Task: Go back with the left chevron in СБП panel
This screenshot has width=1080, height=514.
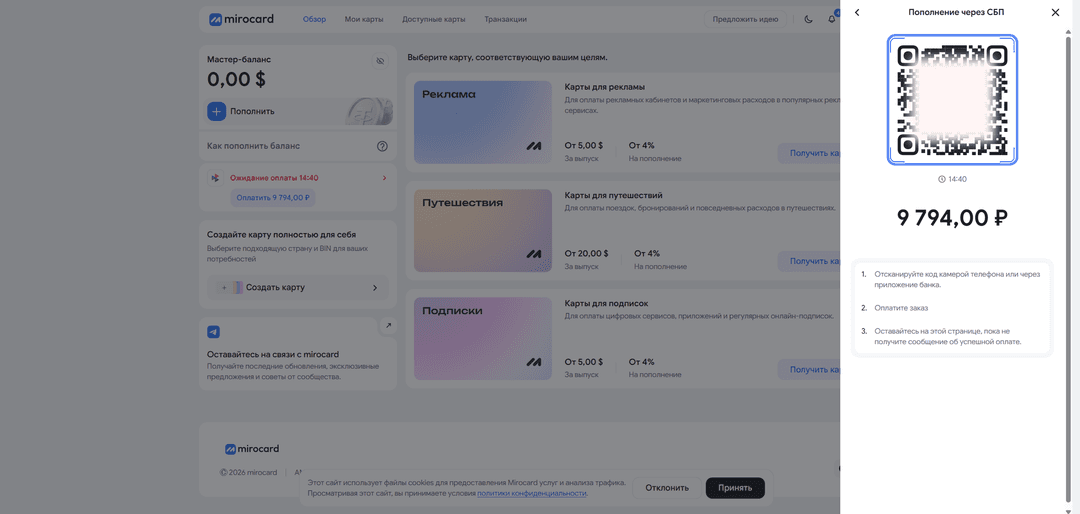Action: click(857, 12)
